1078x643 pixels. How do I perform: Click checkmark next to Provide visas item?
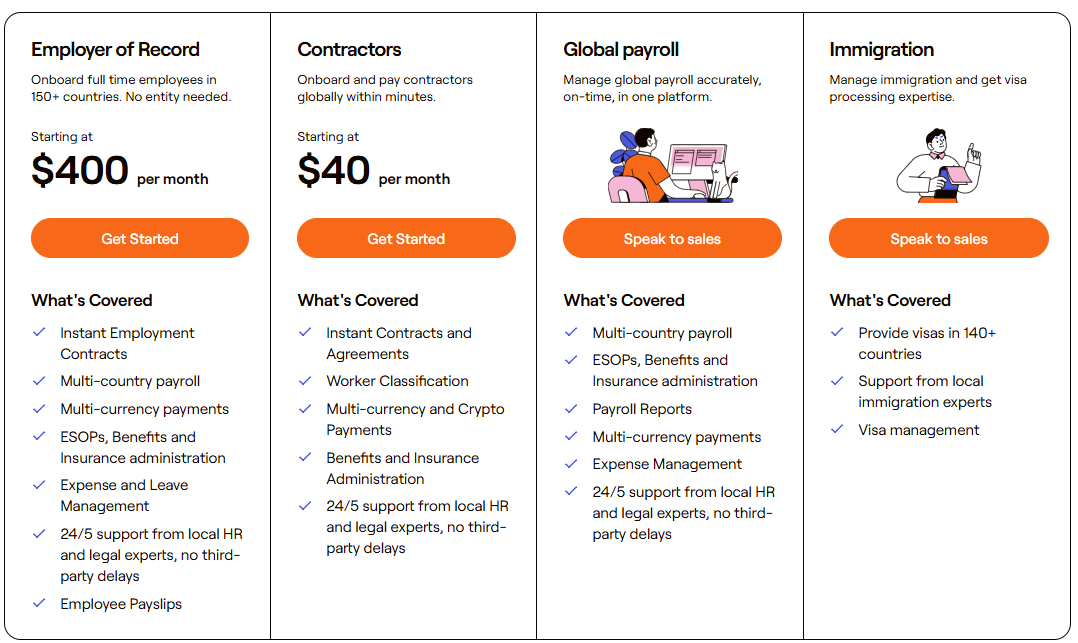coord(837,332)
